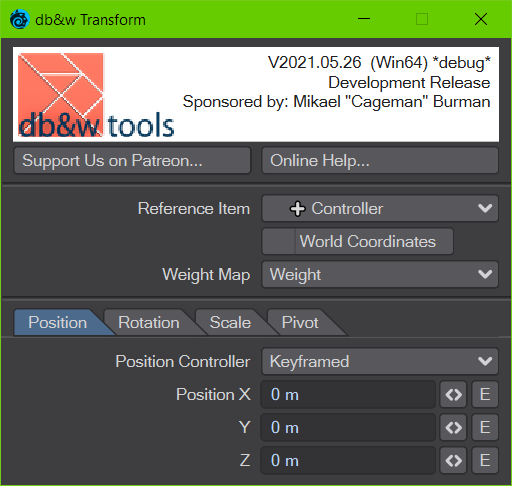The width and height of the screenshot is (512, 486).
Task: Open the Position Controller Keyframed dropdown
Action: [x=380, y=362]
